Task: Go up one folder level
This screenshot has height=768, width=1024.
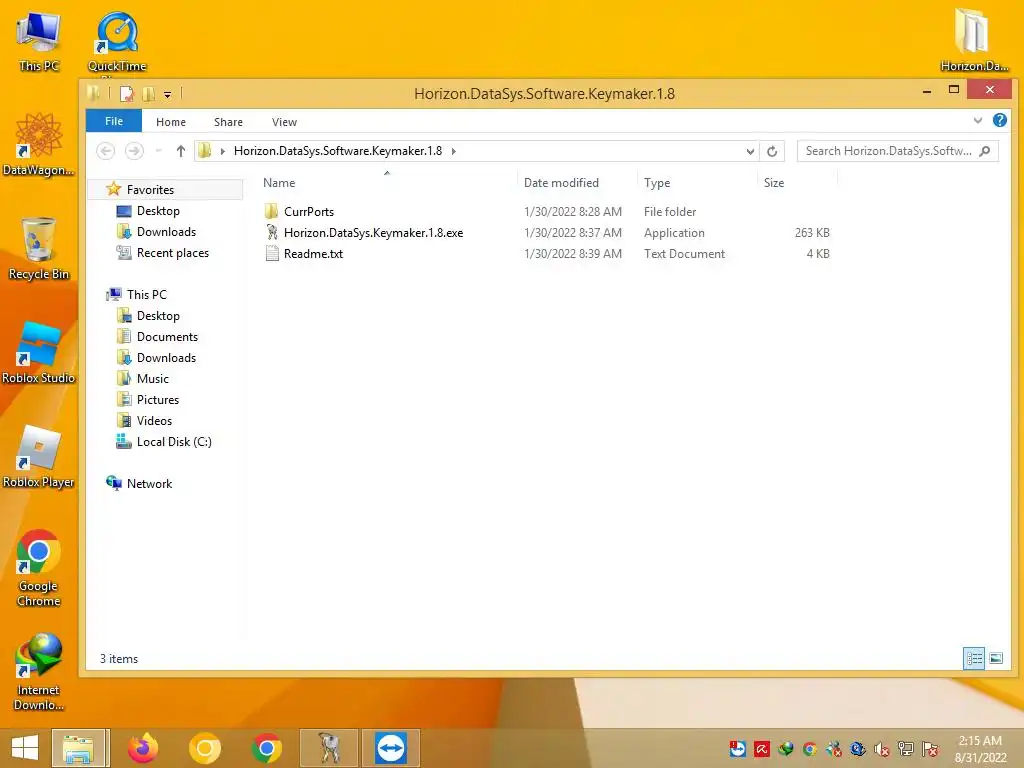Action: tap(181, 151)
